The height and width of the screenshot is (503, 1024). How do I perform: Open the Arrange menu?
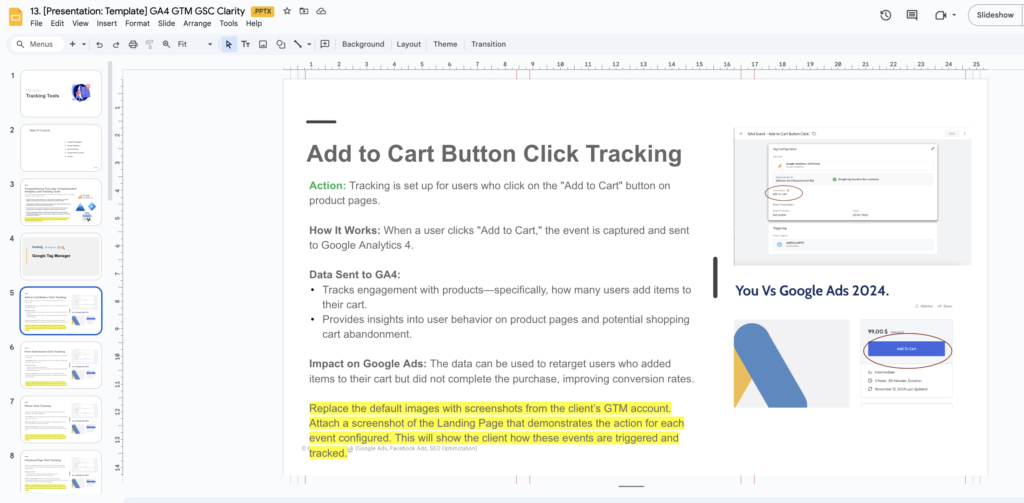[x=197, y=23]
